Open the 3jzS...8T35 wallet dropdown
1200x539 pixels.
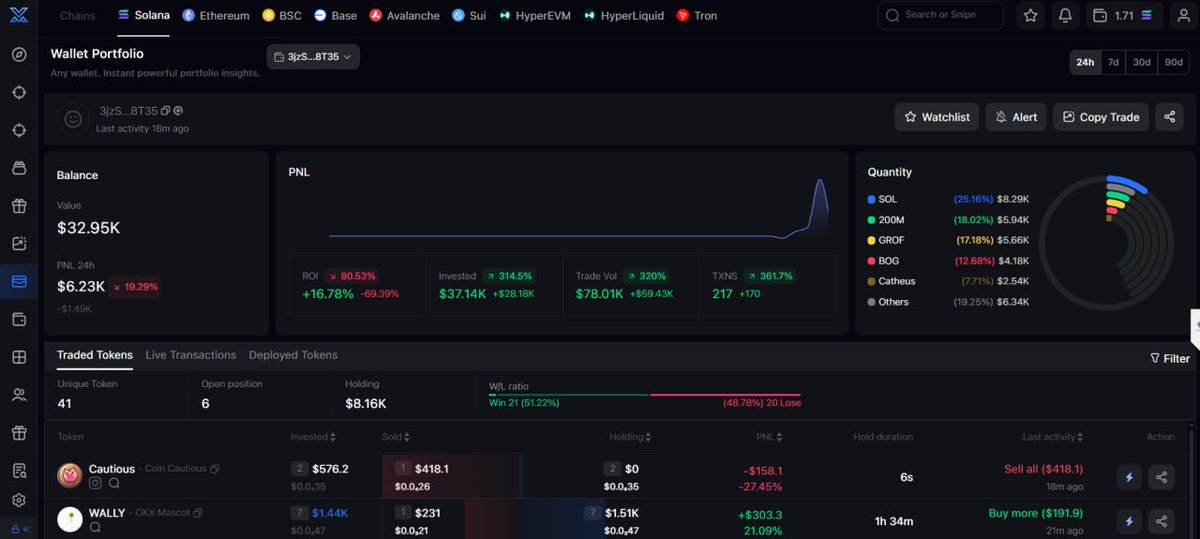(x=313, y=57)
